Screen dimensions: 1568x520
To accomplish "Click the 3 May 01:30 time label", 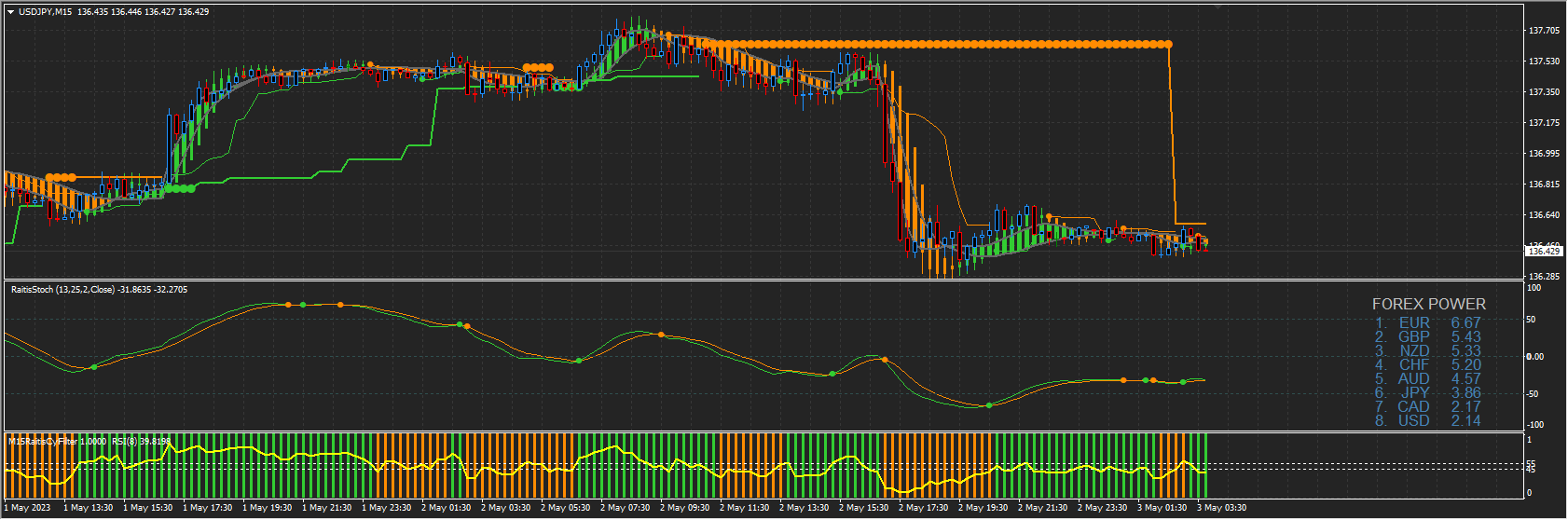I will 1162,508.
